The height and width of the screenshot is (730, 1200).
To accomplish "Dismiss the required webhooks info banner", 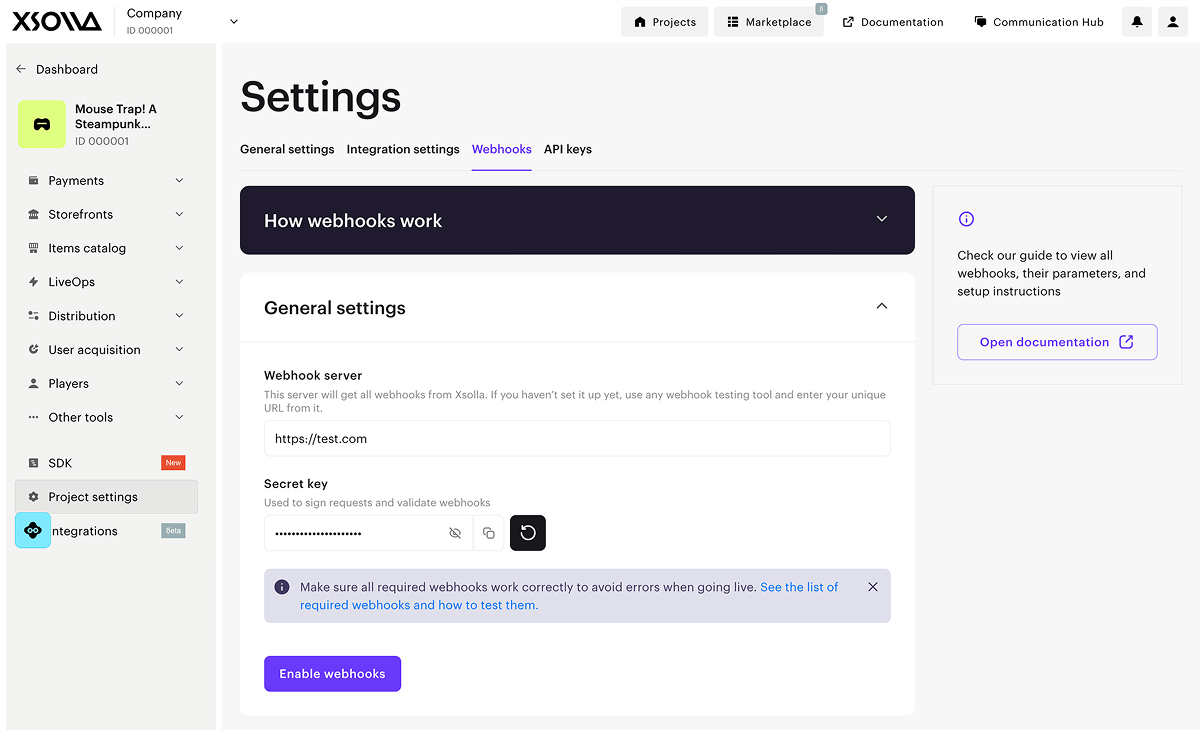I will pyautogui.click(x=873, y=587).
